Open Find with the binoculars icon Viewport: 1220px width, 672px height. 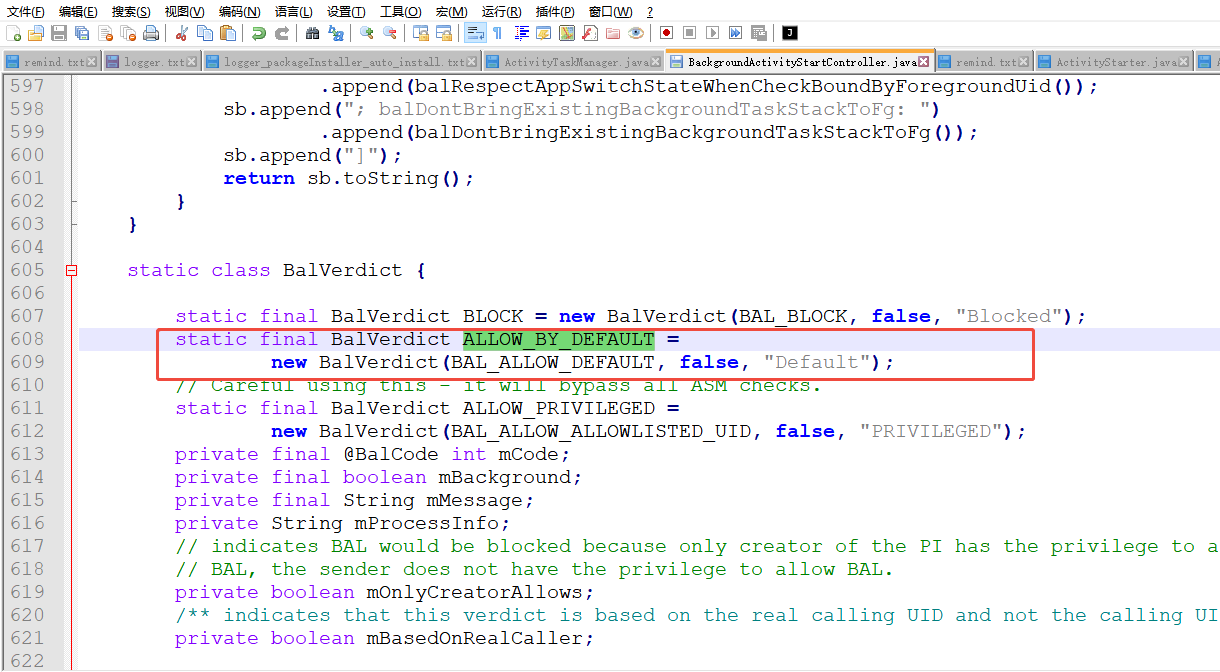coord(312,33)
